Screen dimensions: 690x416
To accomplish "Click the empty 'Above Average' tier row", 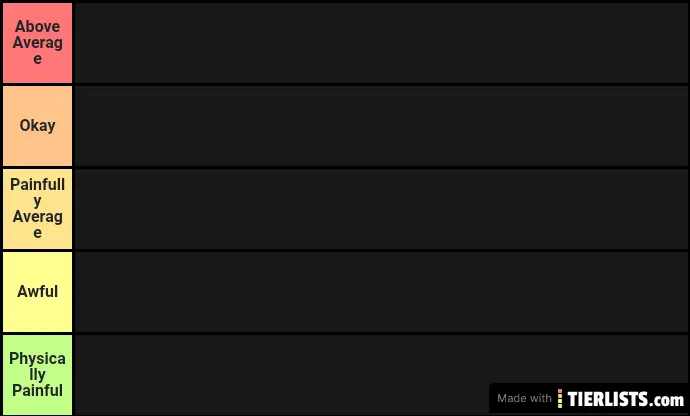I will click(380, 43).
